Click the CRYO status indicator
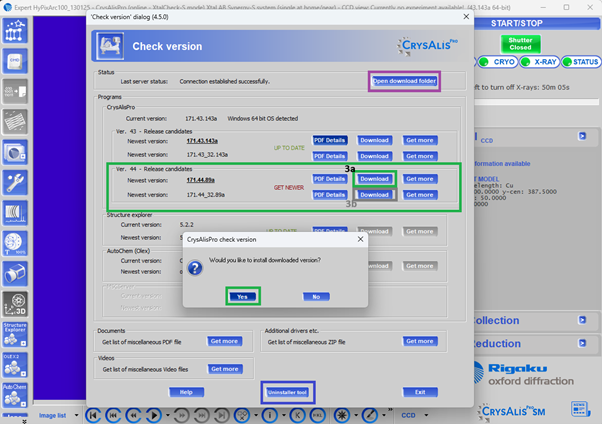 click(x=498, y=62)
